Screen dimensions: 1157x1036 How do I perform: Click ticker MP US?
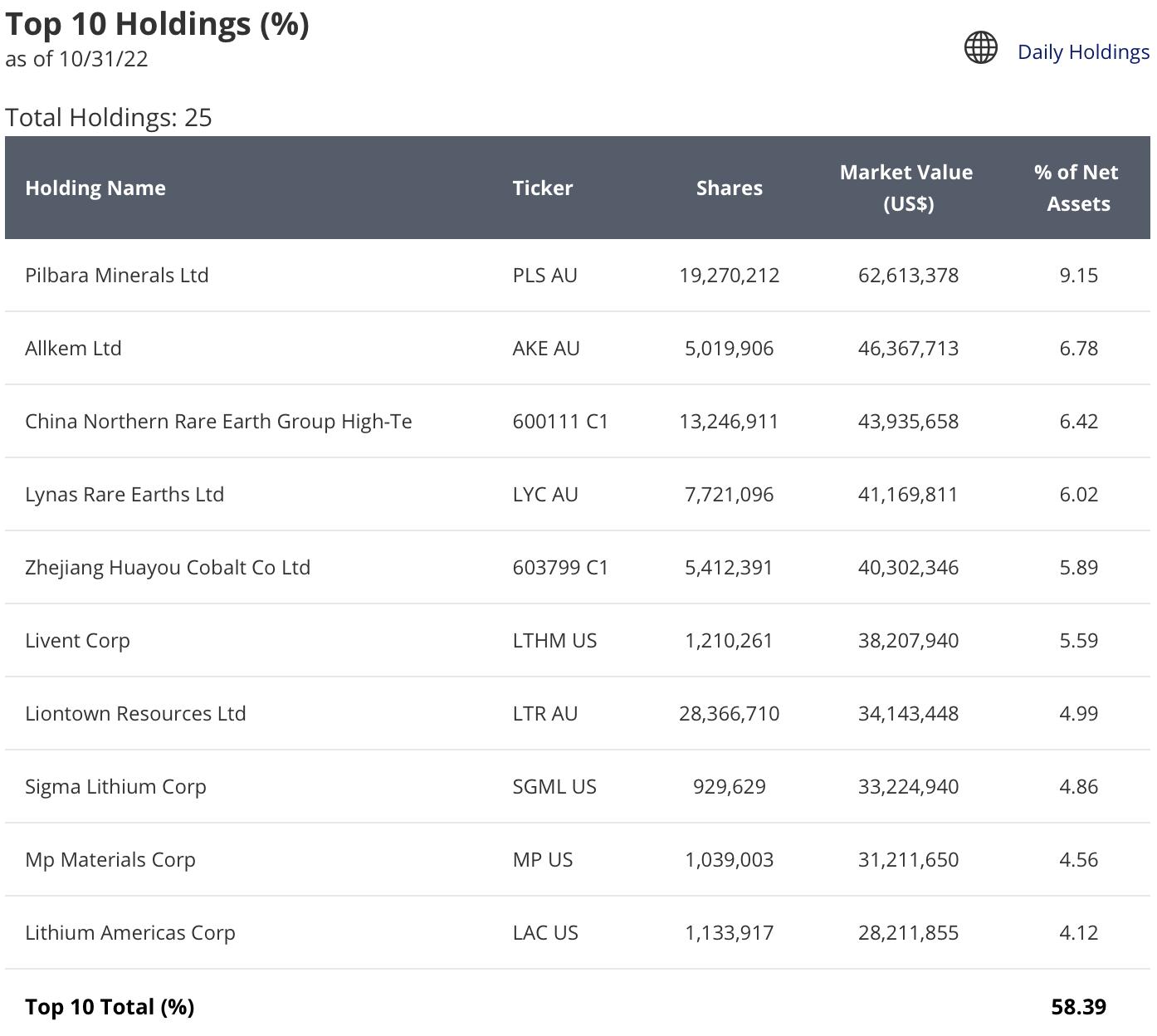click(x=543, y=859)
